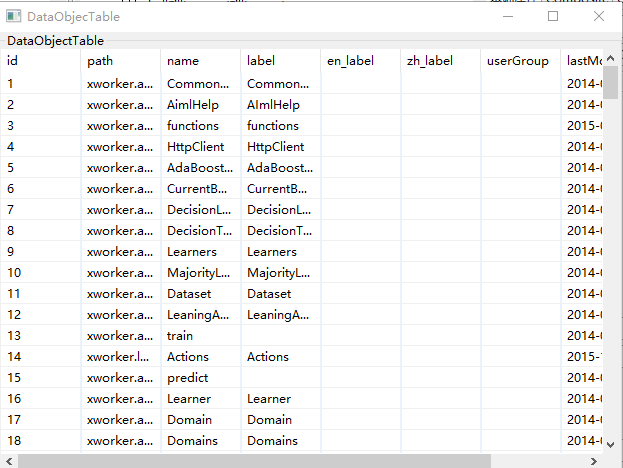Select the Actions label cell
Viewport: 623px width, 468px height.
click(281, 357)
